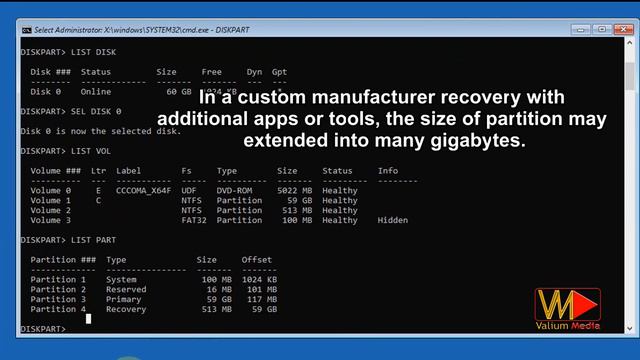Click the 'Volume 1' row label
The width and height of the screenshot is (640, 360).
click(x=51, y=200)
